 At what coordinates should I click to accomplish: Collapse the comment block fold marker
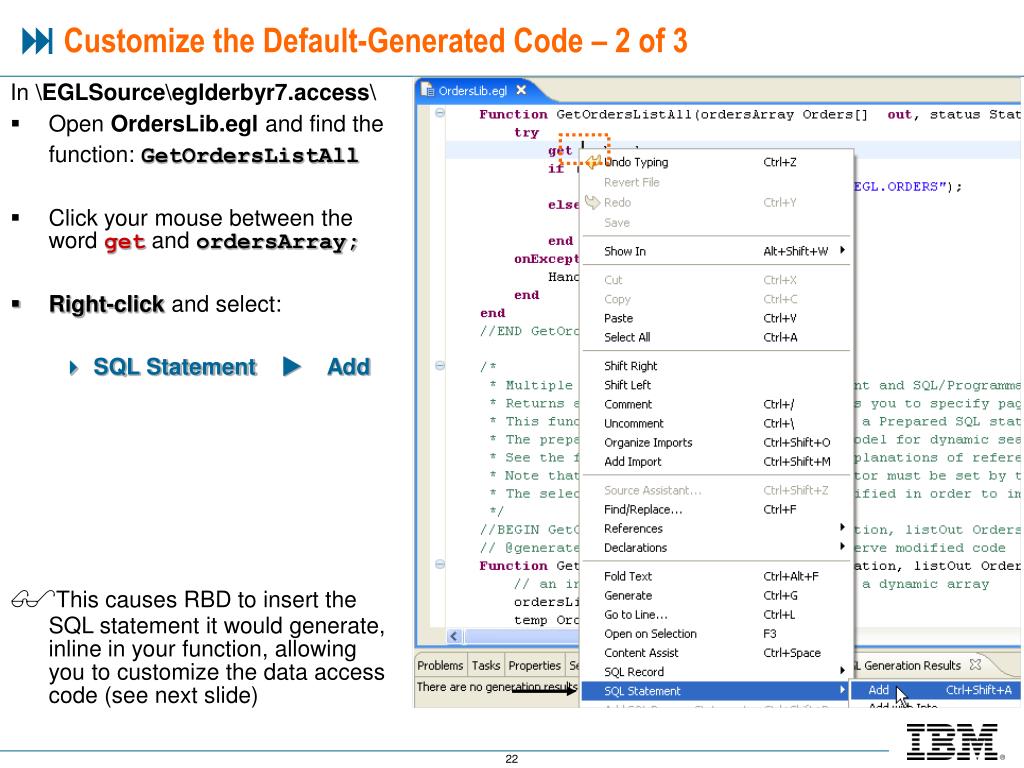point(439,366)
